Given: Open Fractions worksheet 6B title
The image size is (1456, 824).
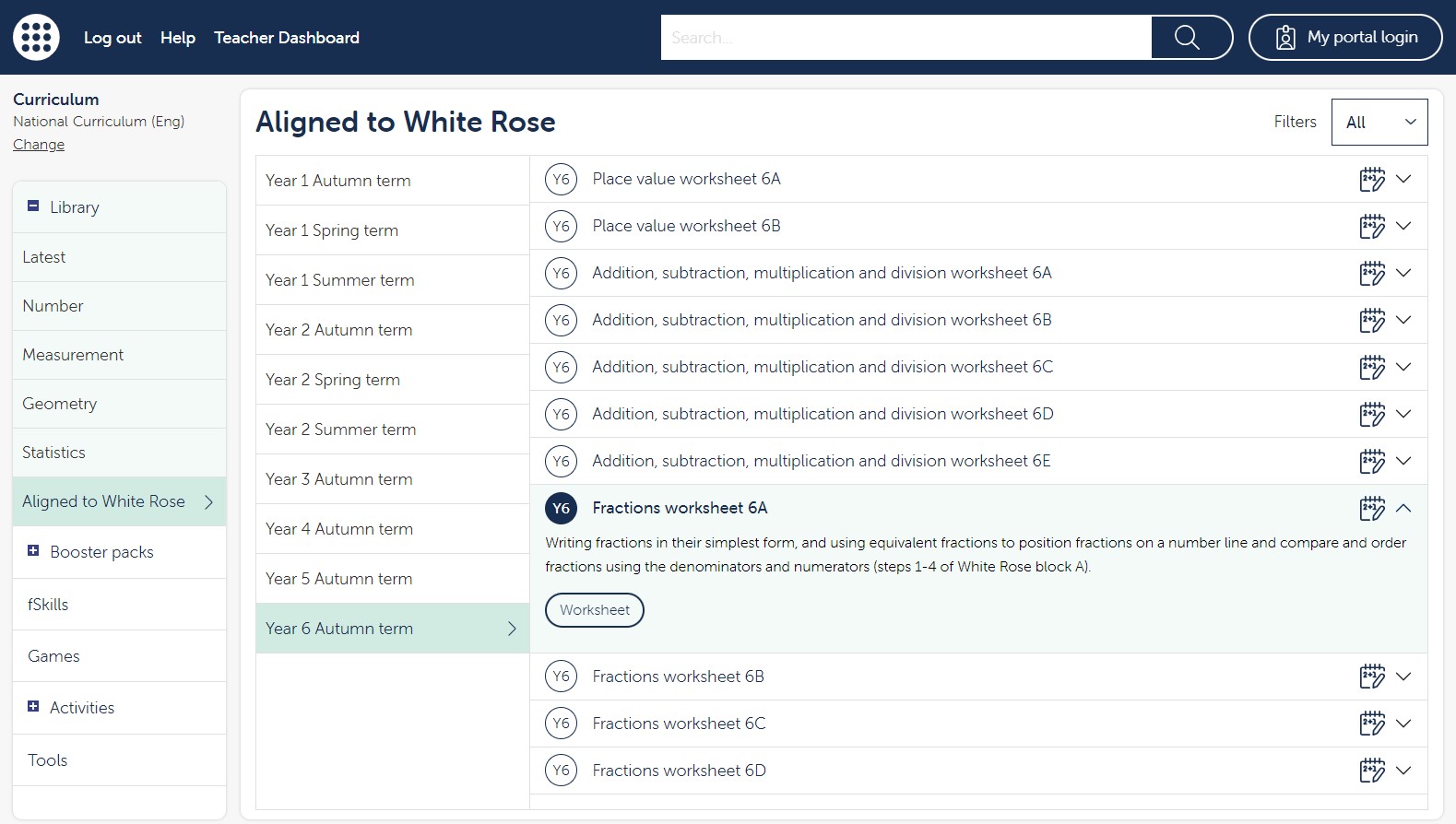Looking at the screenshot, I should [678, 677].
